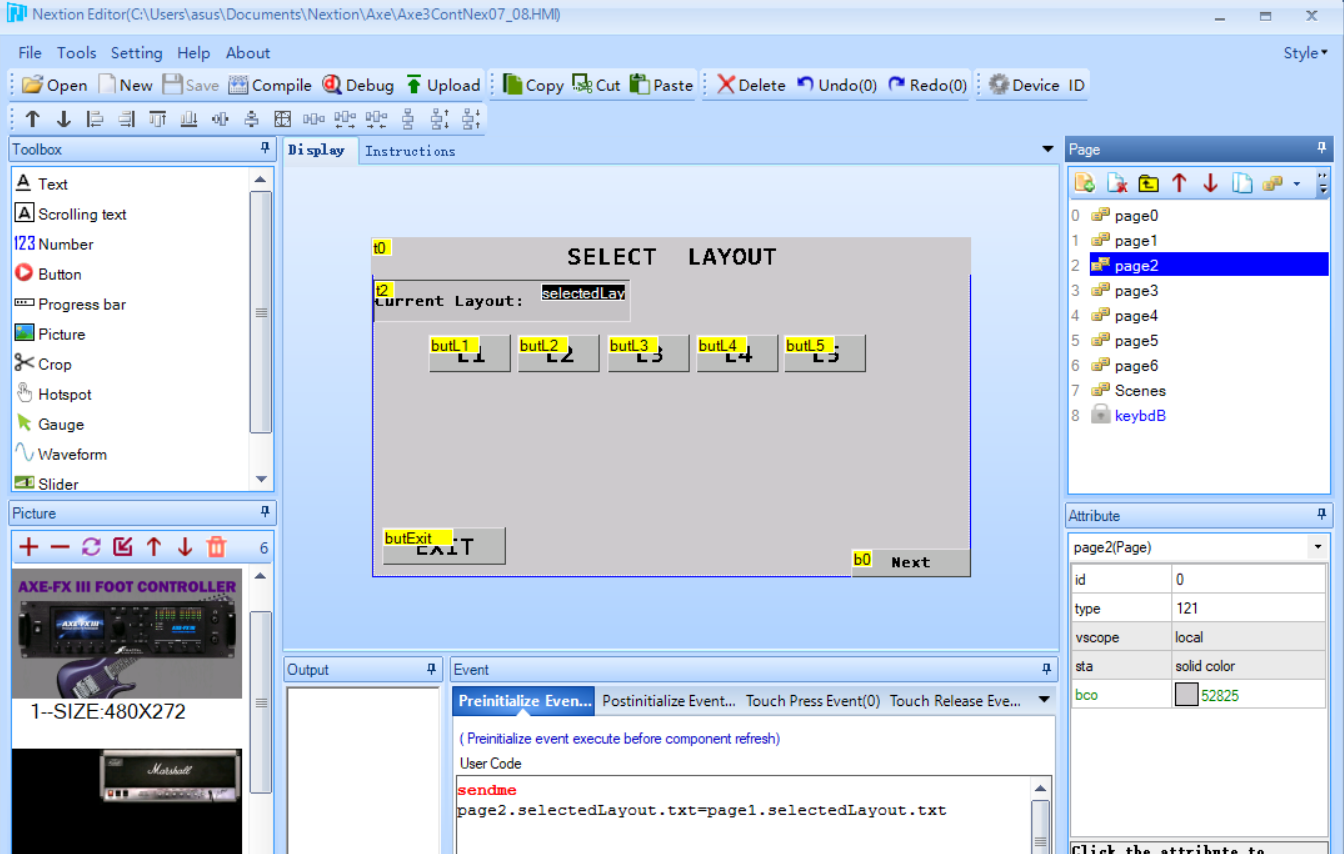This screenshot has height=854, width=1344.
Task: Click the bco color swatch
Action: click(1186, 695)
